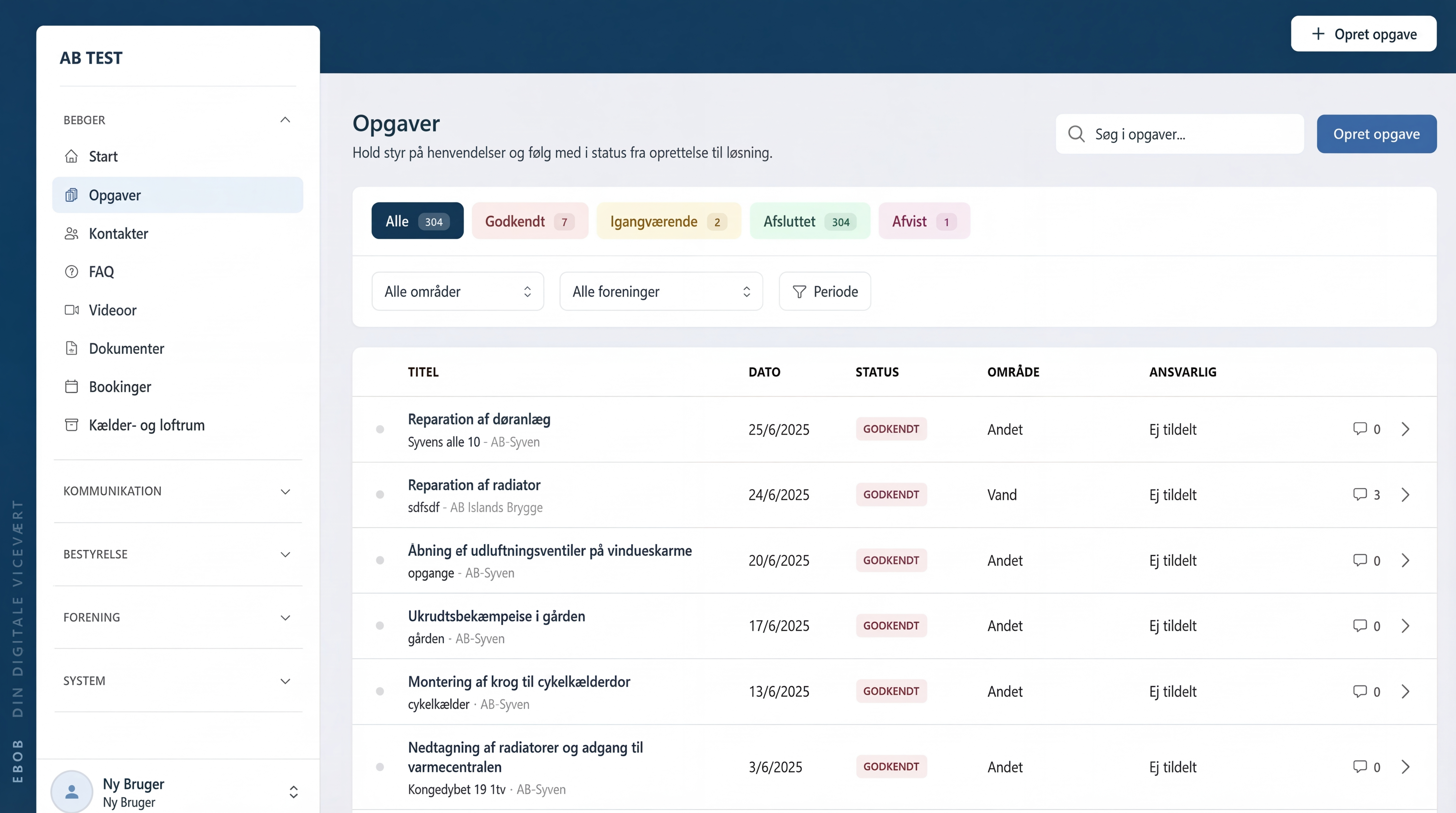
Task: Open Kontakter via the people icon
Action: (x=72, y=233)
